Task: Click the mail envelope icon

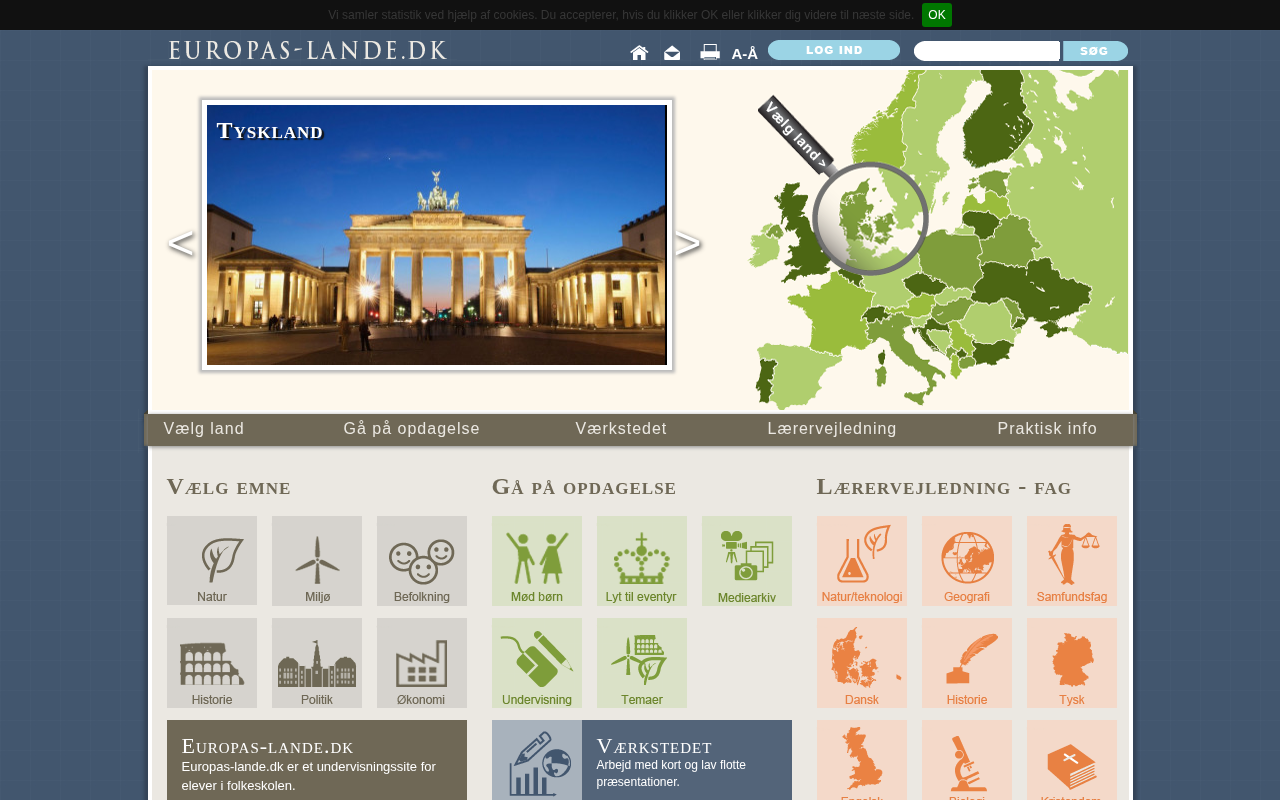Action: coord(672,53)
